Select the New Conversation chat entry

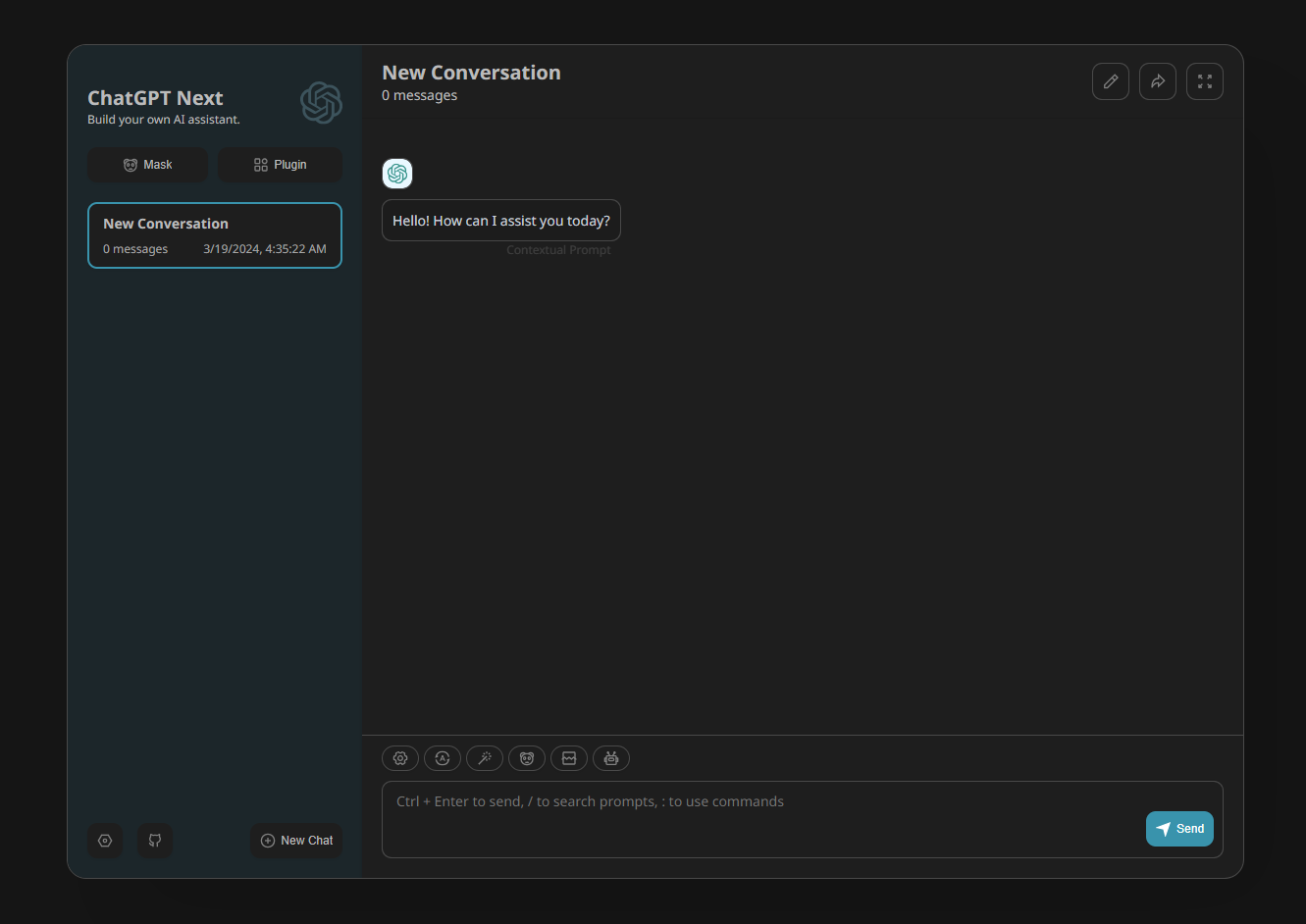[x=215, y=235]
